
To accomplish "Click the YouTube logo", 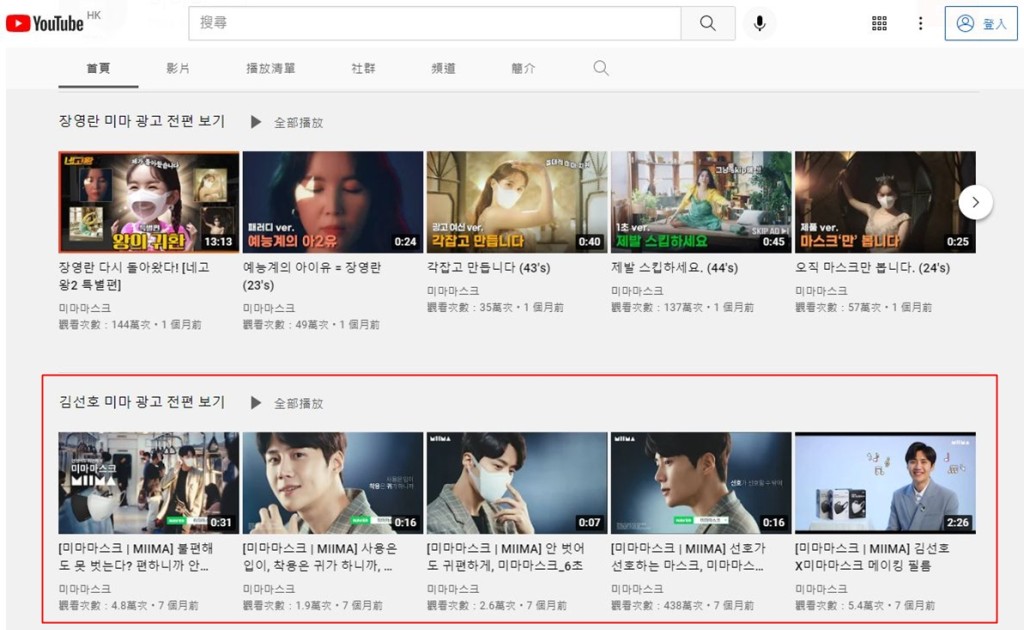I will click(x=44, y=24).
